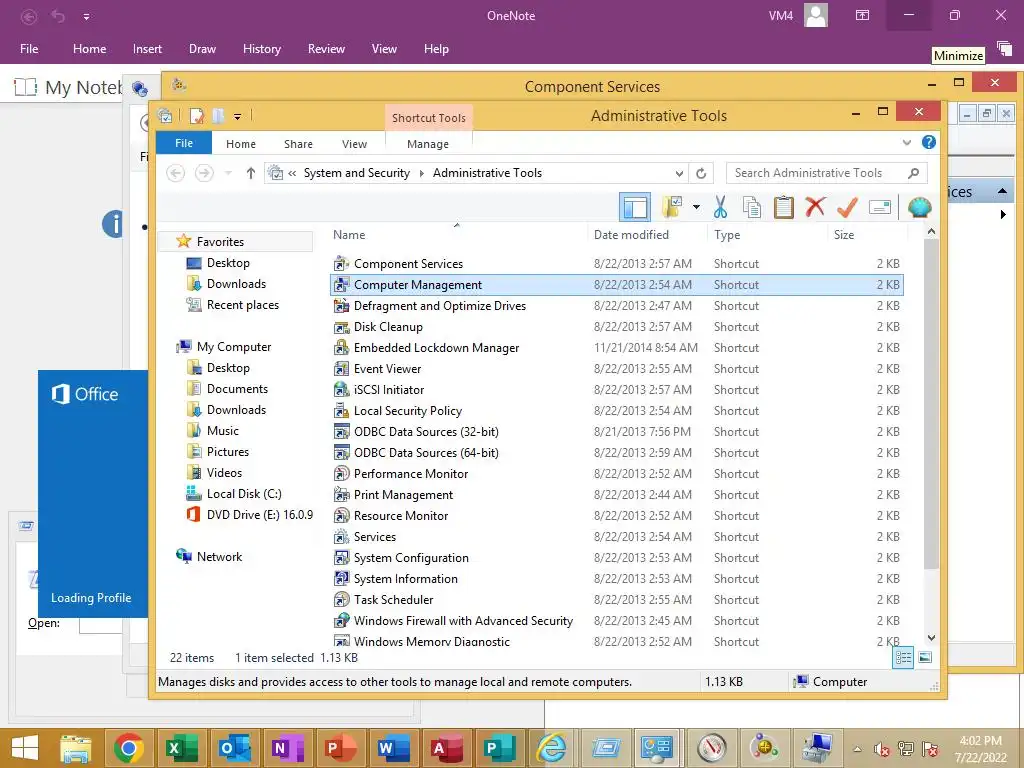
Task: Open the Review tab in OneNote
Action: [x=327, y=49]
